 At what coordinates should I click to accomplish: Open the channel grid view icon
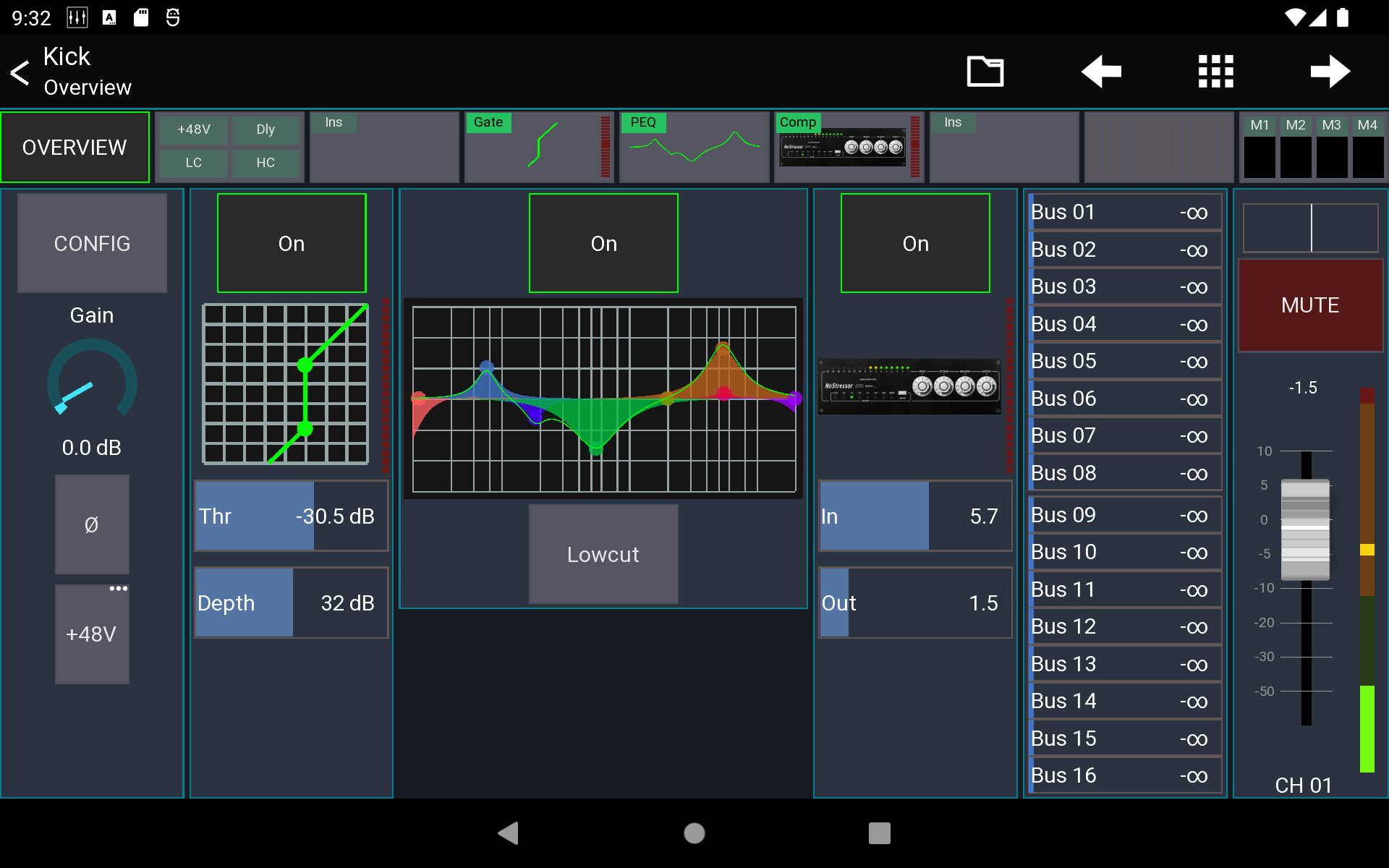pos(1215,72)
